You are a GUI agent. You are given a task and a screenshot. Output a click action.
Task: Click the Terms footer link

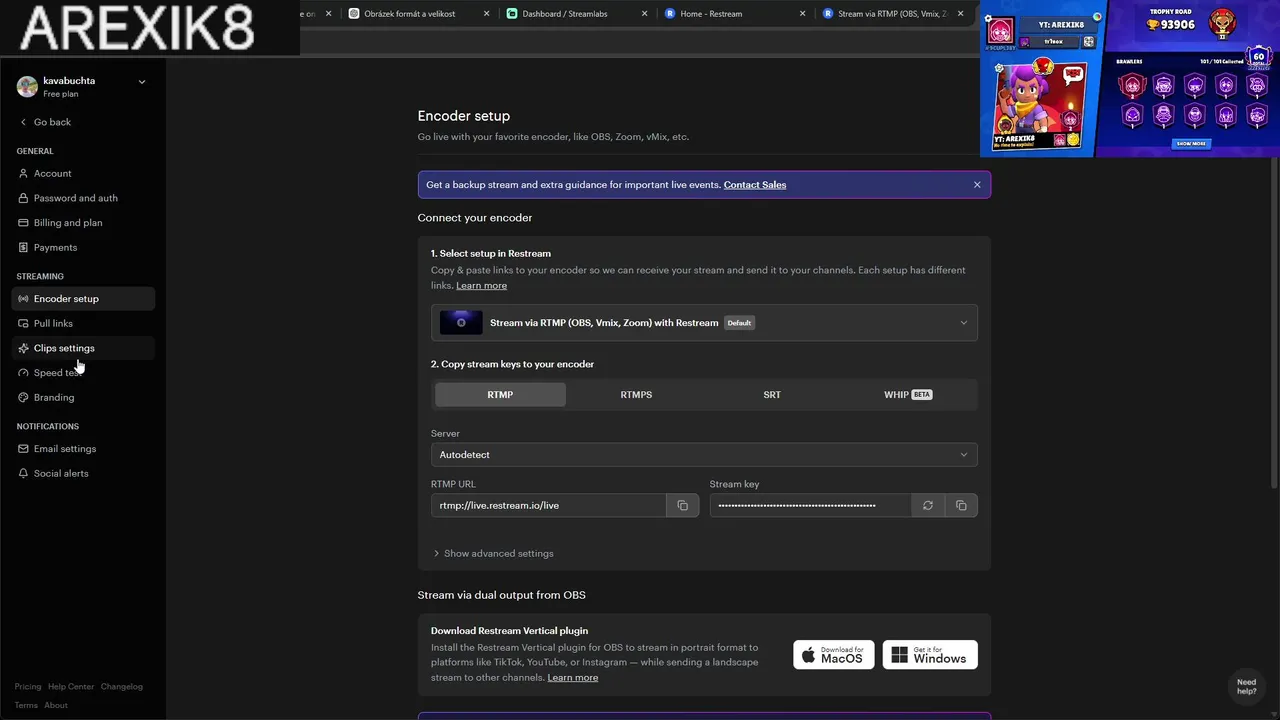coord(26,705)
